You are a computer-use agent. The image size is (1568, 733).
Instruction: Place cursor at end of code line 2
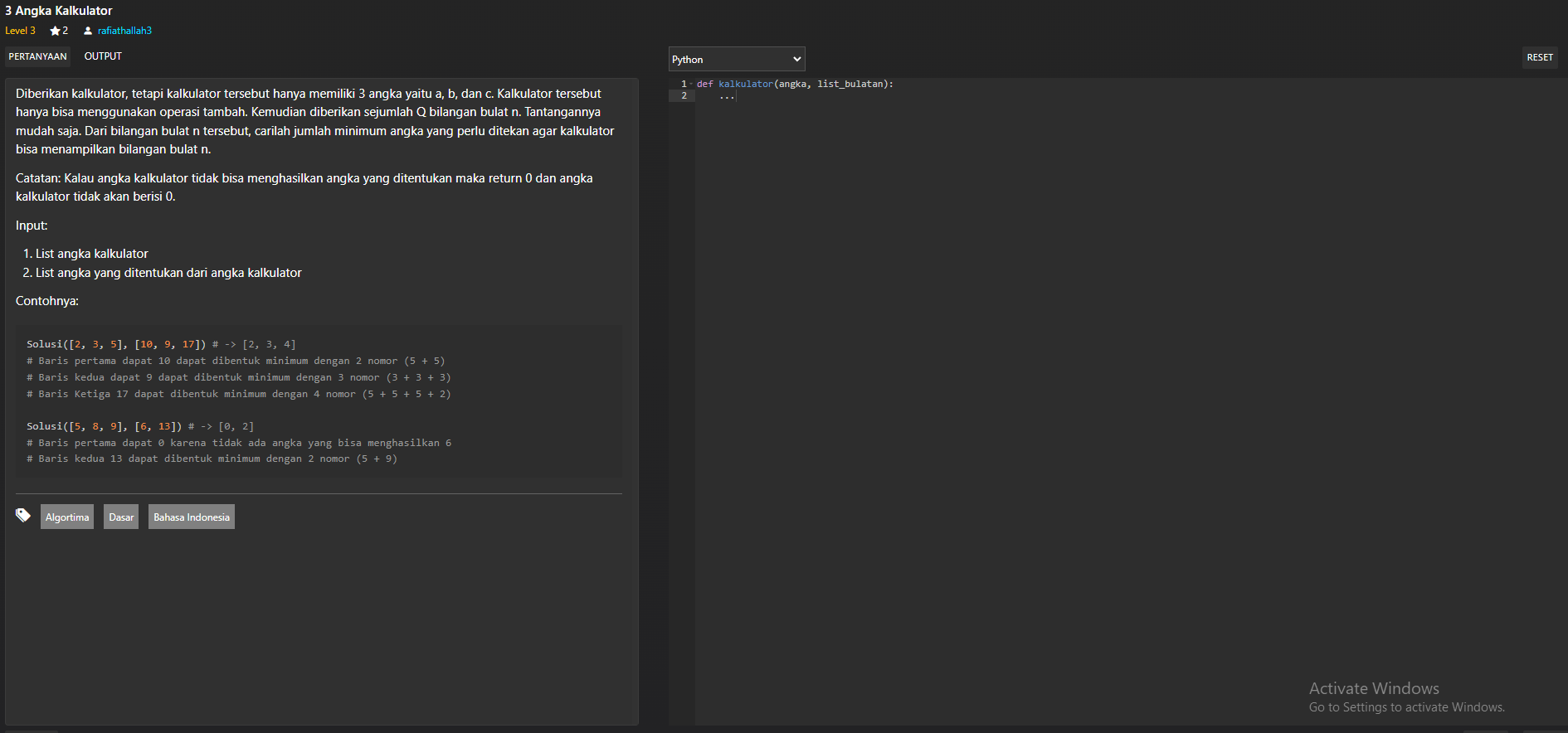click(x=736, y=96)
